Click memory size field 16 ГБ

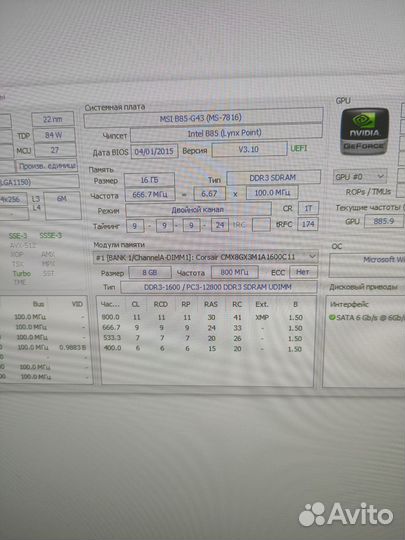click(x=149, y=180)
